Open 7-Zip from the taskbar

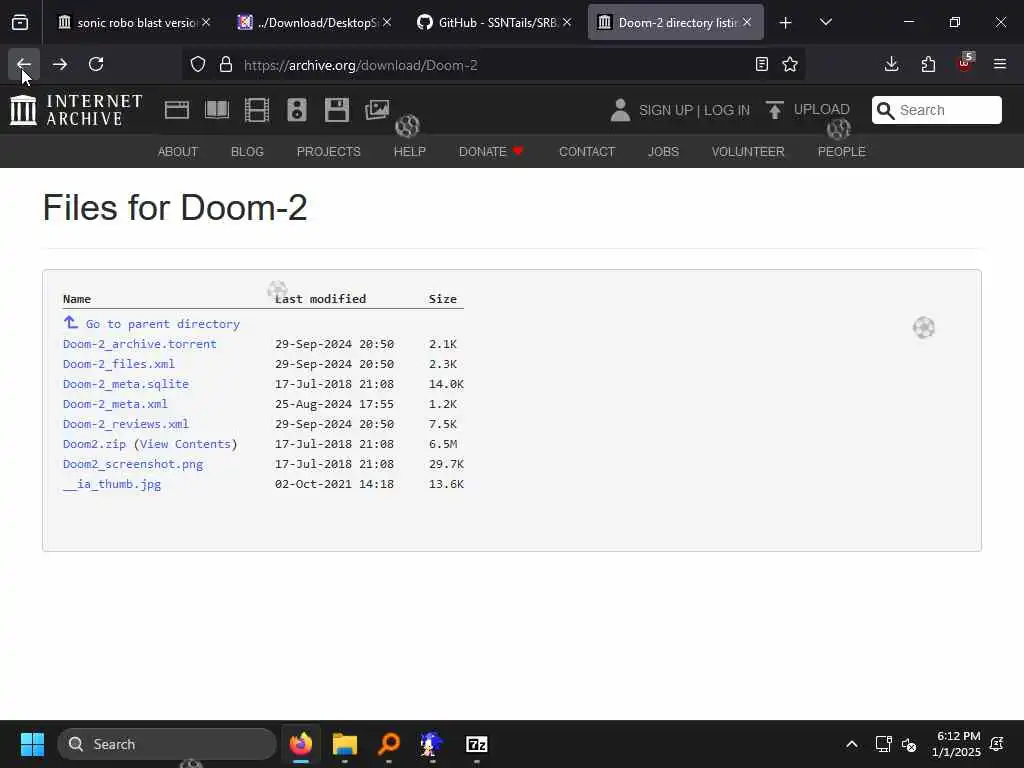pyautogui.click(x=477, y=744)
